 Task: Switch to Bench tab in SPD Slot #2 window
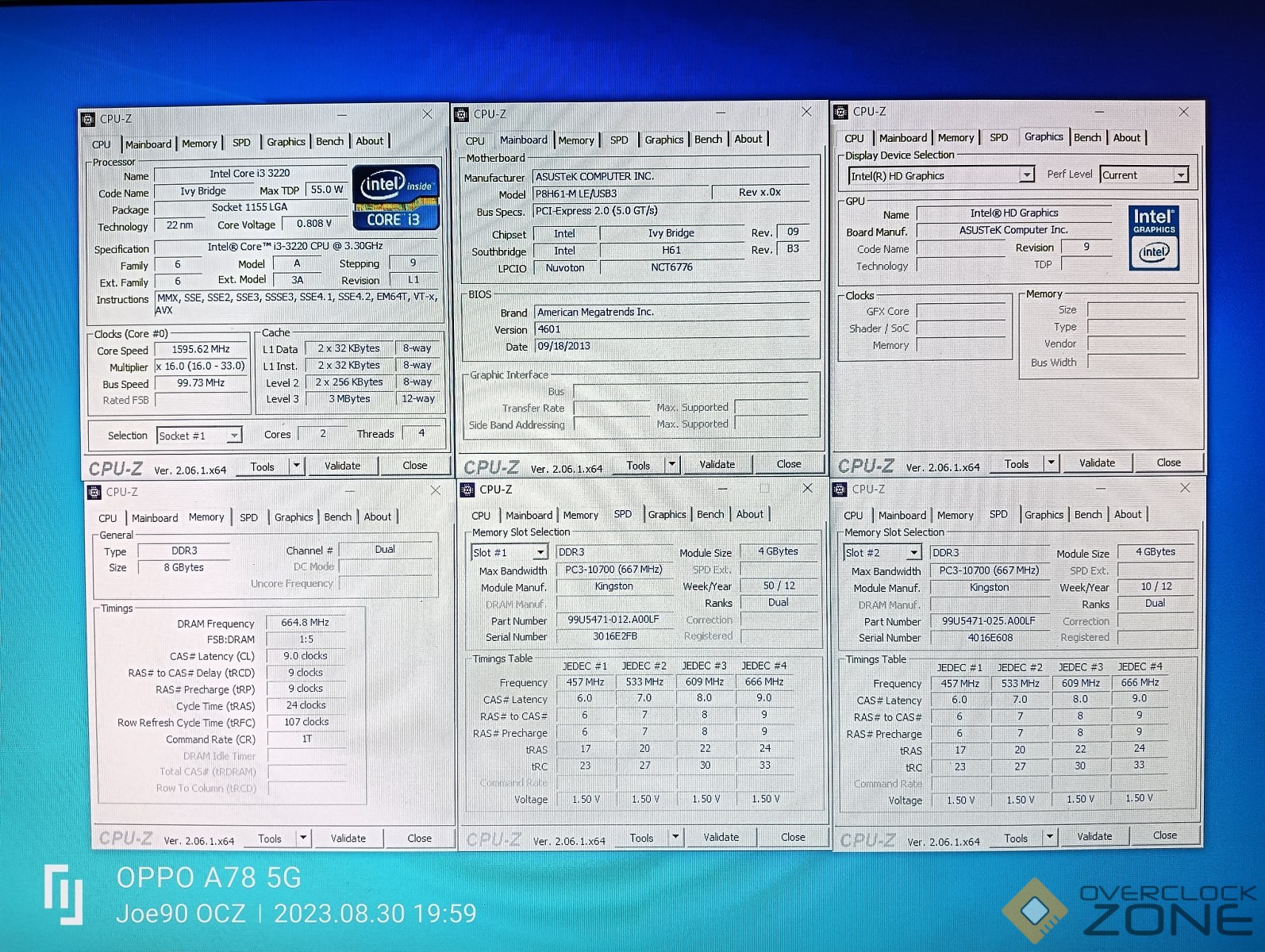tap(1087, 515)
